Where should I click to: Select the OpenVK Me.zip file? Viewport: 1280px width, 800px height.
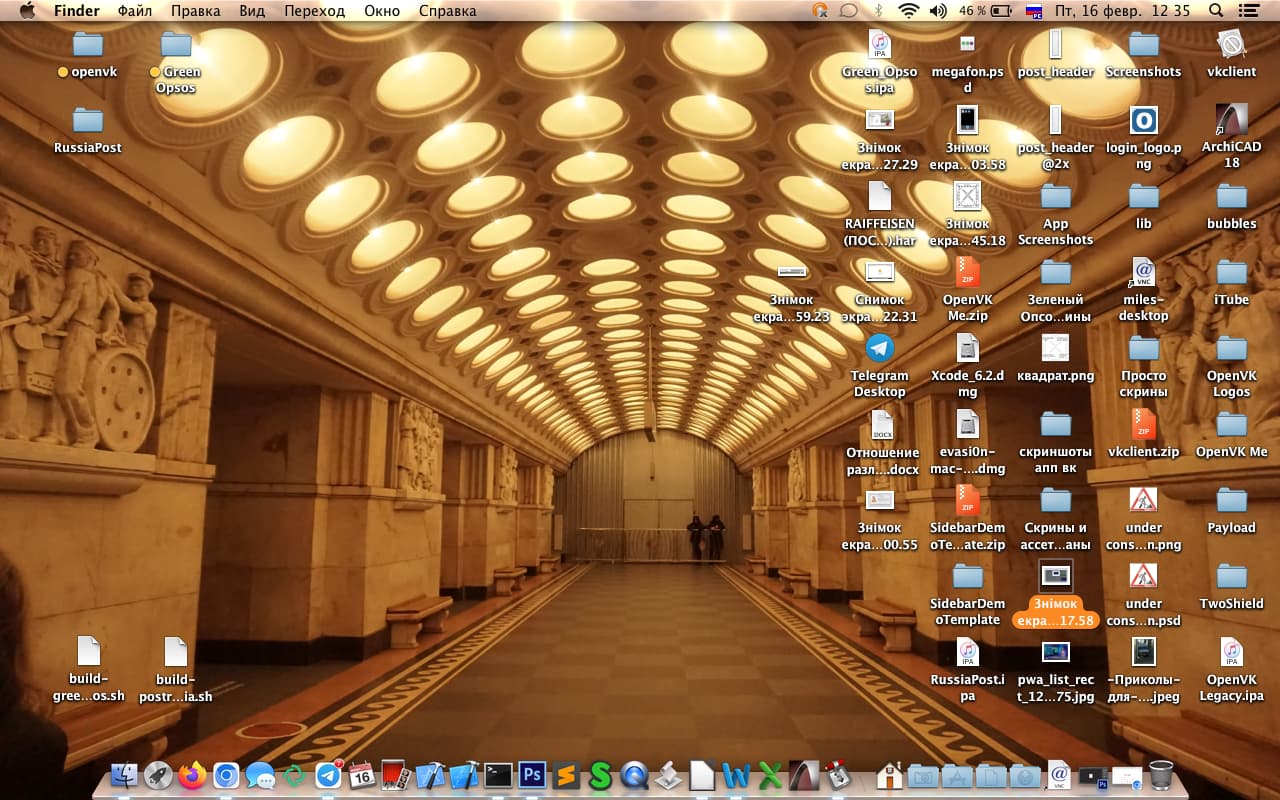[967, 272]
